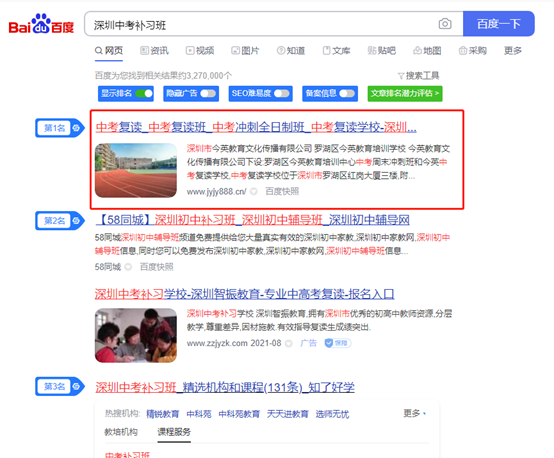Enable the SEO难易度 toggle
This screenshot has height=458, width=554.
tap(282, 93)
